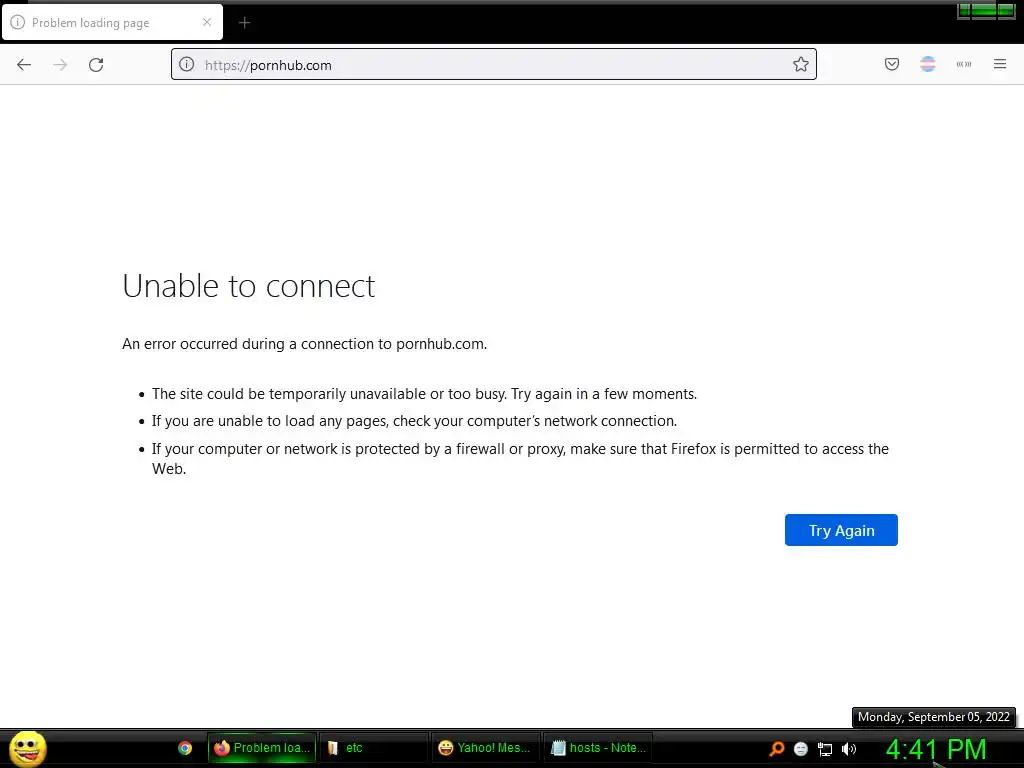Image resolution: width=1024 pixels, height=768 pixels.
Task: Click the bullet about checking network connection
Action: (414, 421)
